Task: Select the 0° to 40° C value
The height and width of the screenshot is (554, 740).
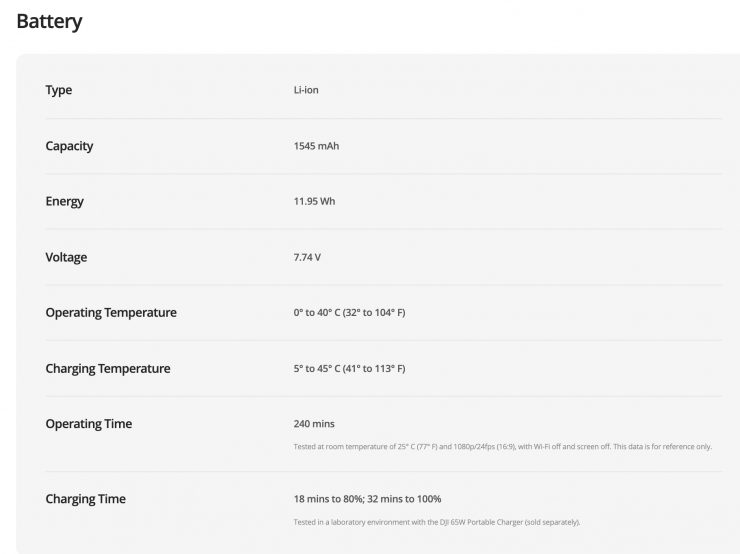Action: [x=349, y=313]
